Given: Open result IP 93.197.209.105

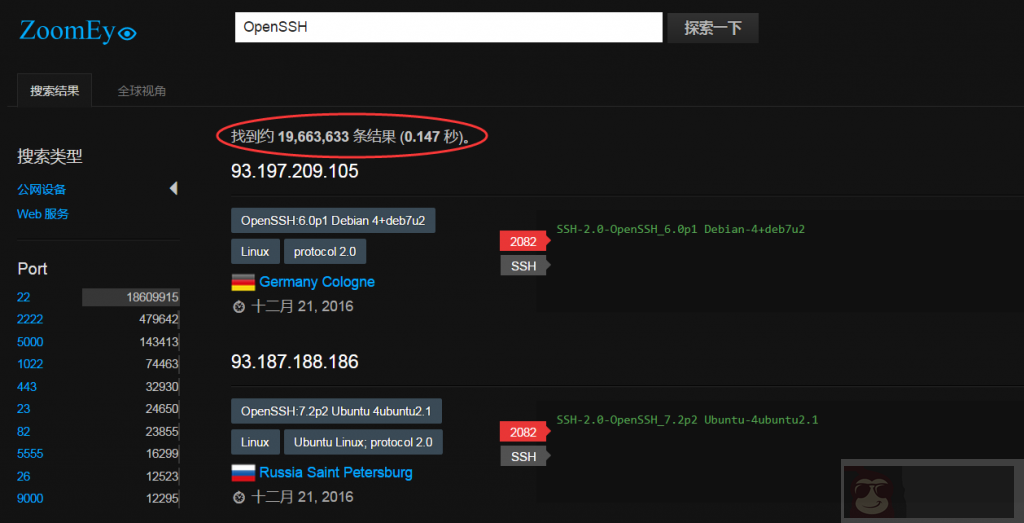Looking at the screenshot, I should coord(295,171).
